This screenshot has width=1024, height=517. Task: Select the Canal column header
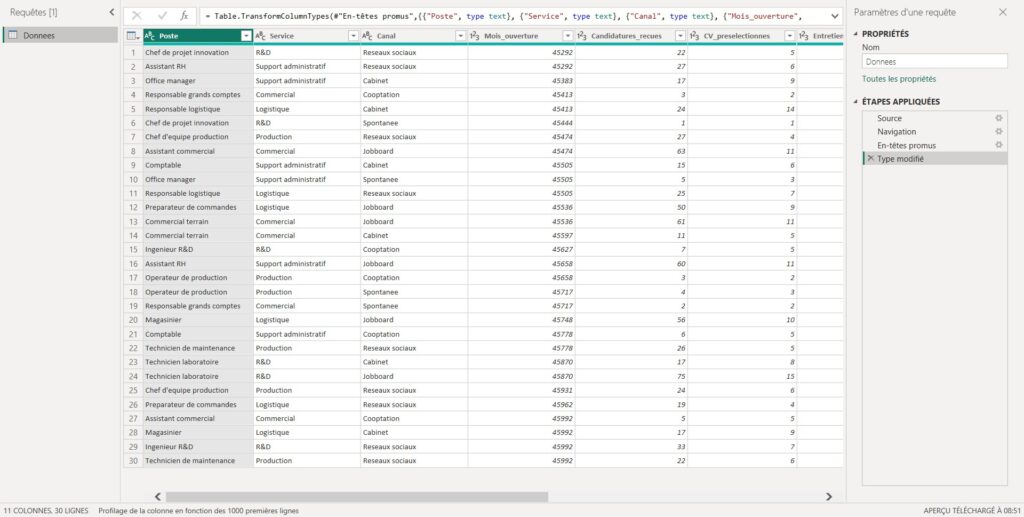click(x=414, y=36)
